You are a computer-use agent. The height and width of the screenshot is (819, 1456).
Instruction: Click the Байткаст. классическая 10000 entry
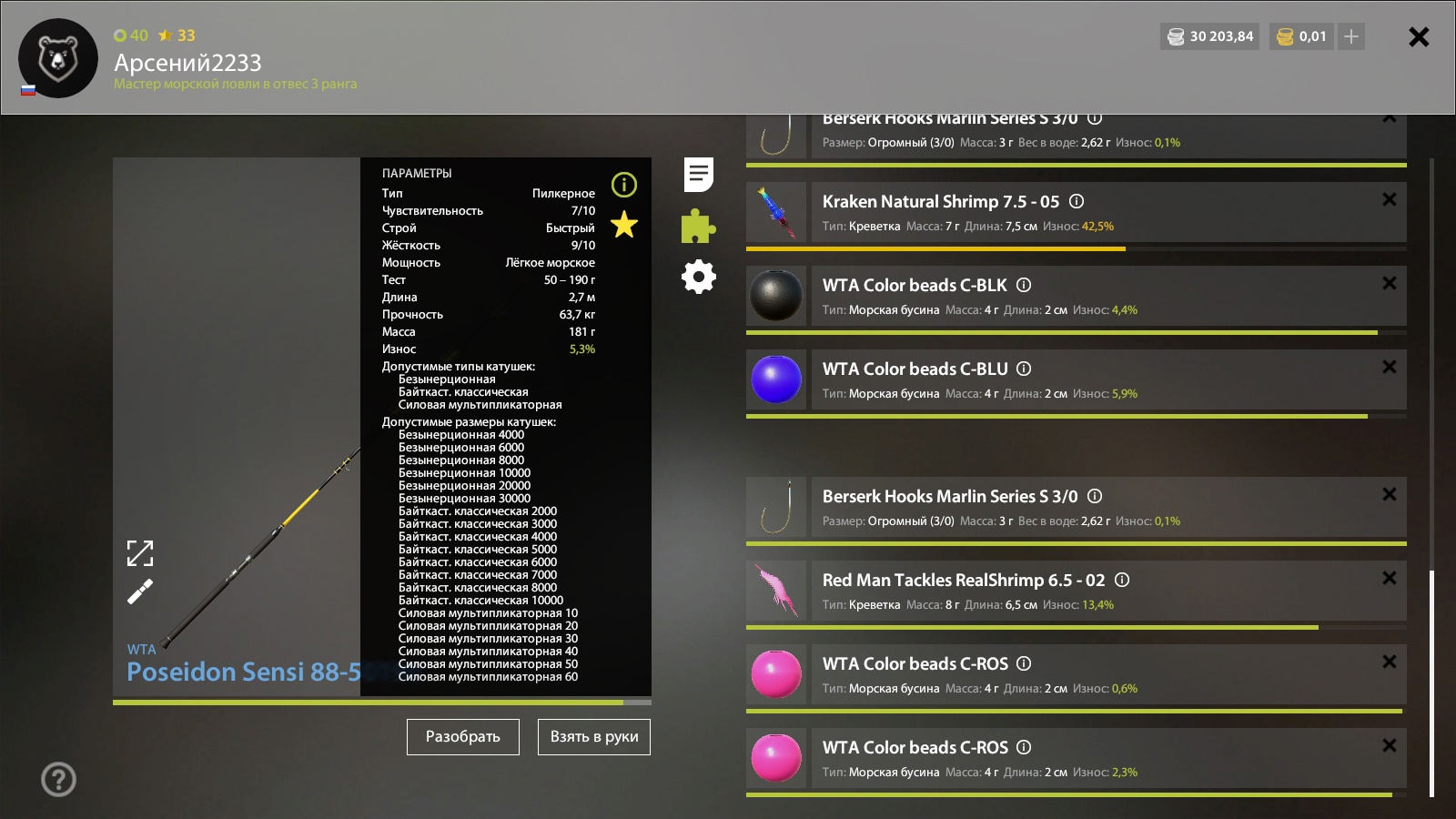[480, 600]
